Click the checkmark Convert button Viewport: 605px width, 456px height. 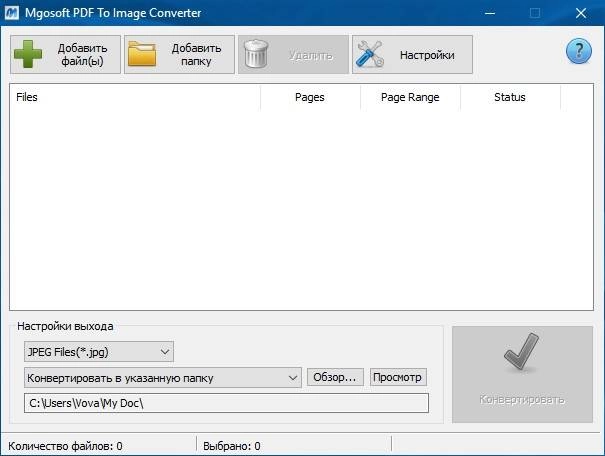point(522,374)
